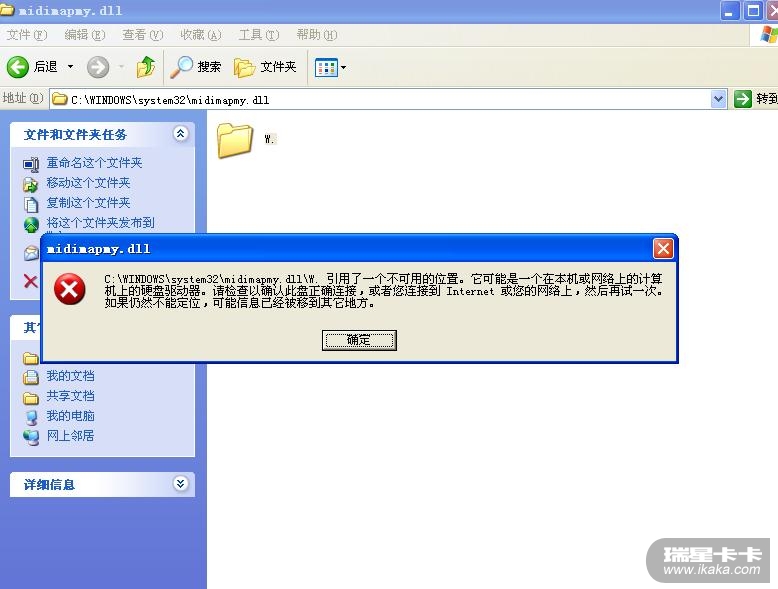The width and height of the screenshot is (778, 589).
Task: Open the Tools (工具) menu
Action: [259, 35]
